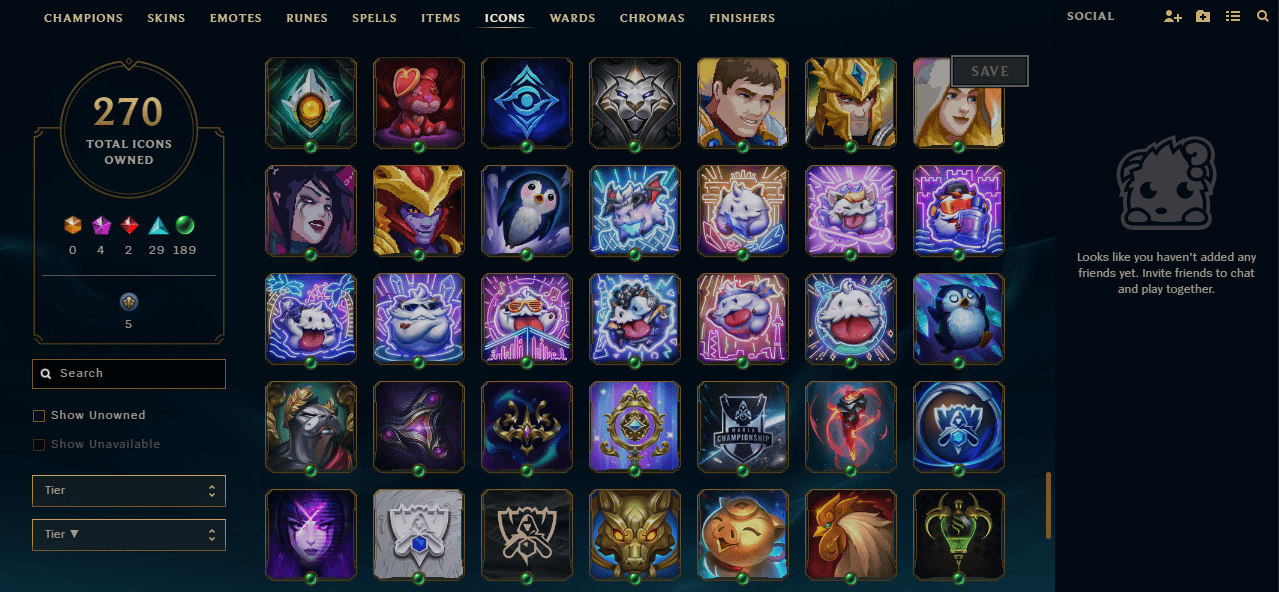Expand the Tier ▼ sorting dropdown
The image size is (1279, 592).
(129, 534)
